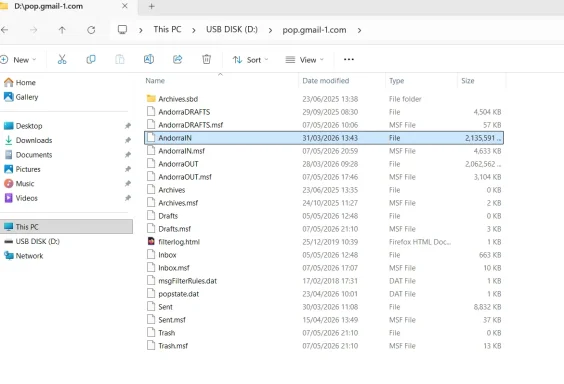Screen dimensions: 564x384
Task: Open Documents in quick access
Action: [x=28, y=155]
